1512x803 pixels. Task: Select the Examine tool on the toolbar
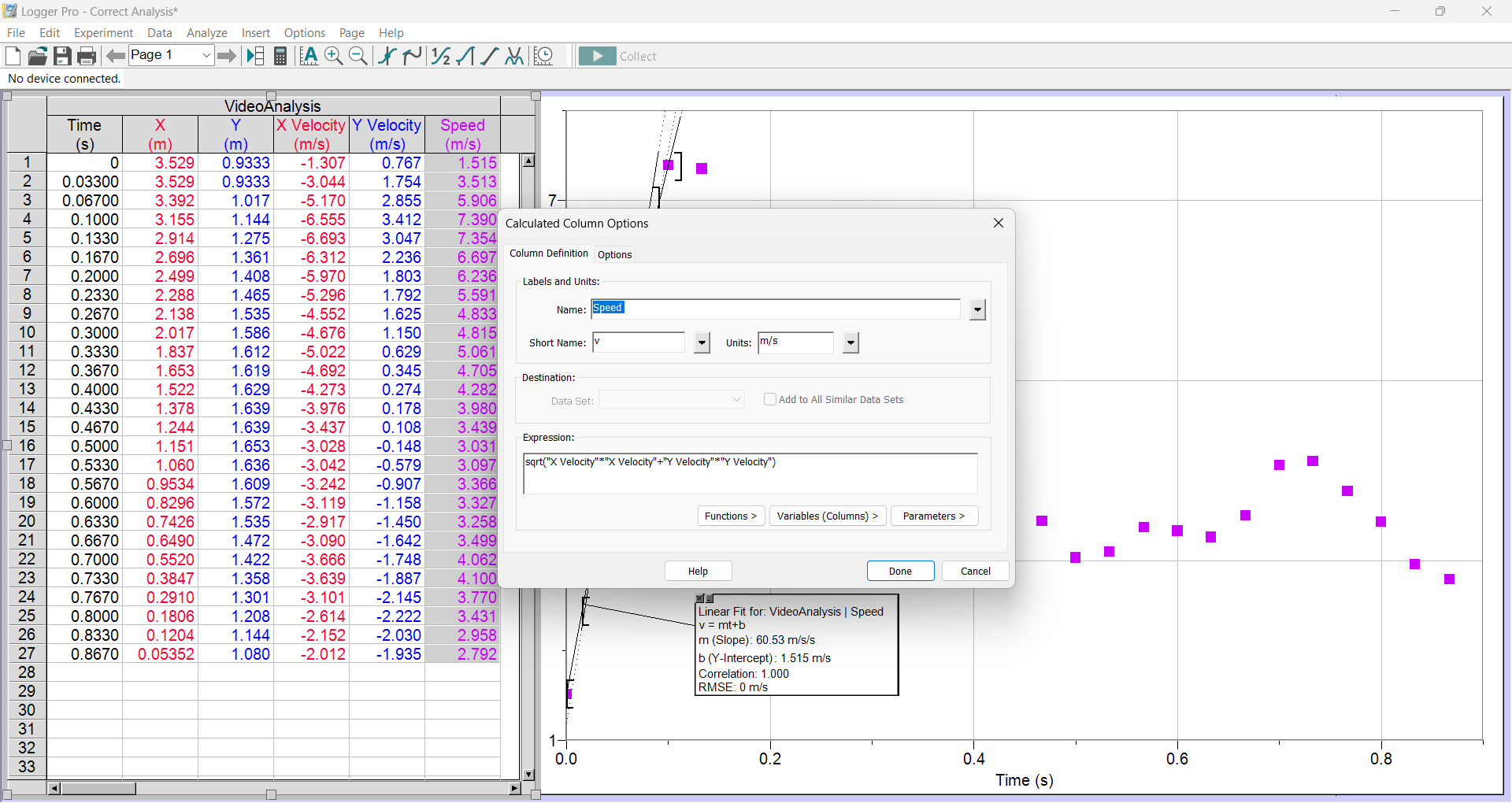coord(386,56)
